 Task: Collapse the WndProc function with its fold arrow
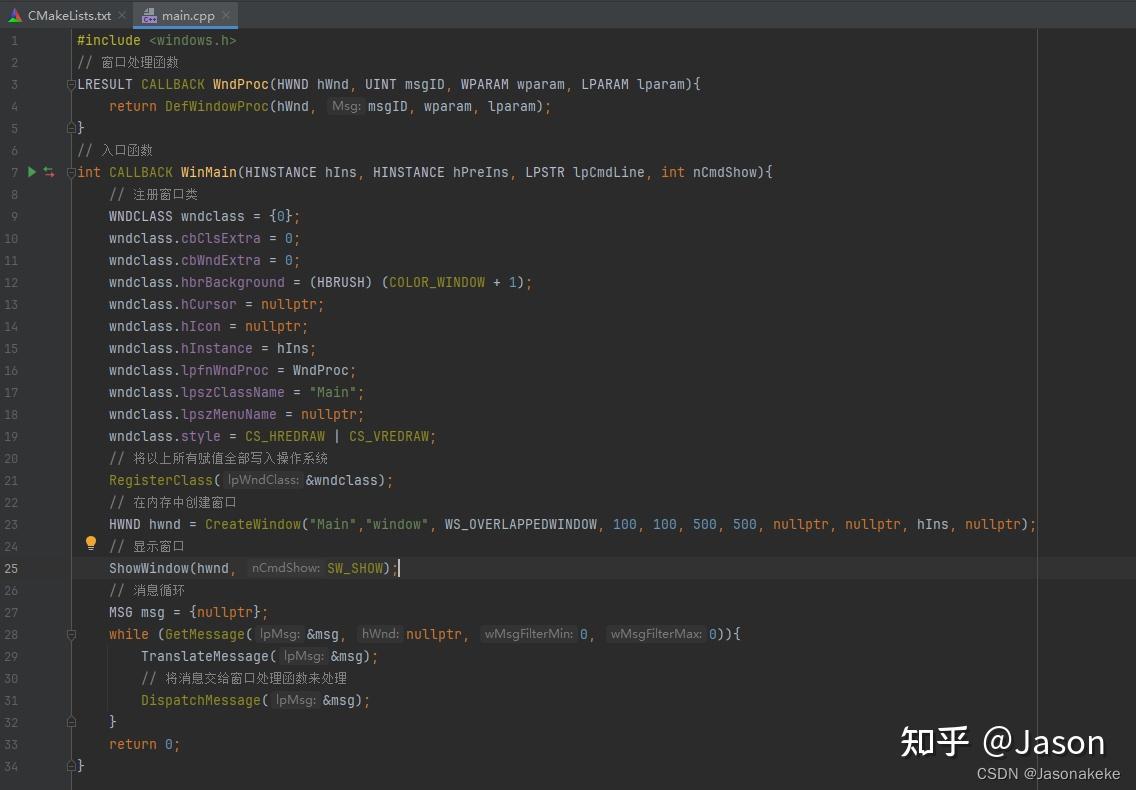(70, 84)
